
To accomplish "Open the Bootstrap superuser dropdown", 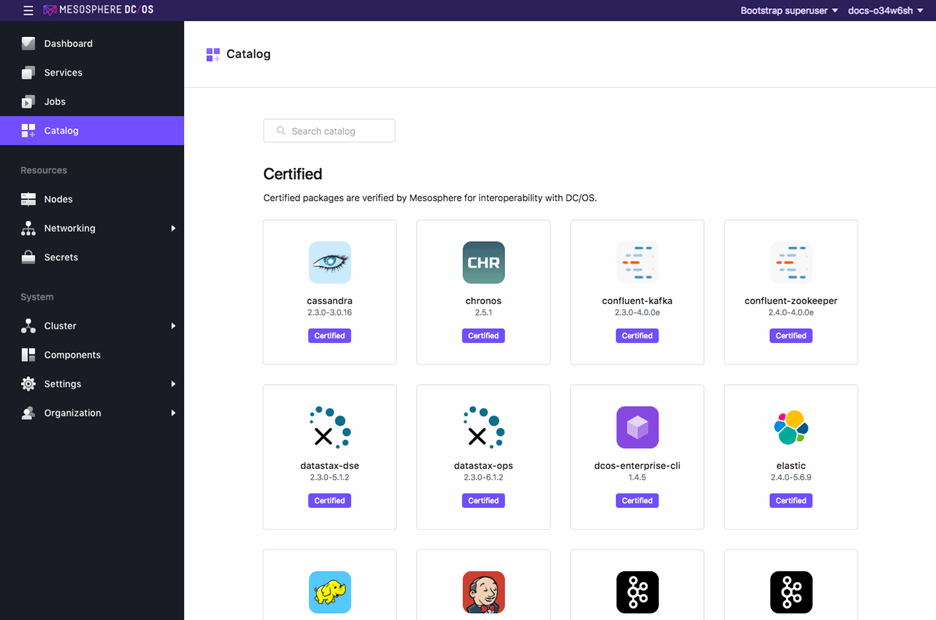I will (789, 10).
